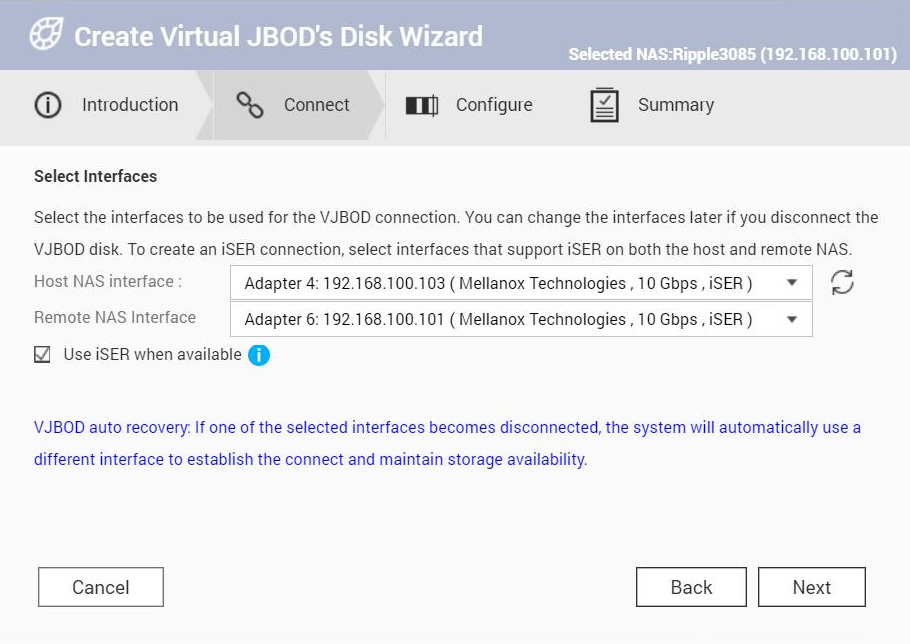Image resolution: width=910 pixels, height=644 pixels.
Task: Refresh the host NAS interface list
Action: (843, 283)
